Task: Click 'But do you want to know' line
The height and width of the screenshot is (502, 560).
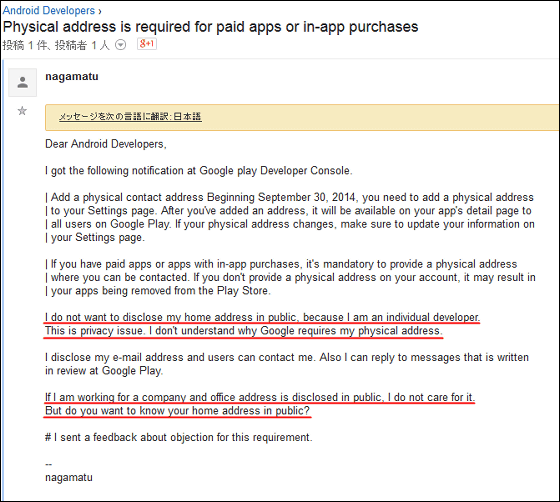Action: pyautogui.click(x=178, y=411)
